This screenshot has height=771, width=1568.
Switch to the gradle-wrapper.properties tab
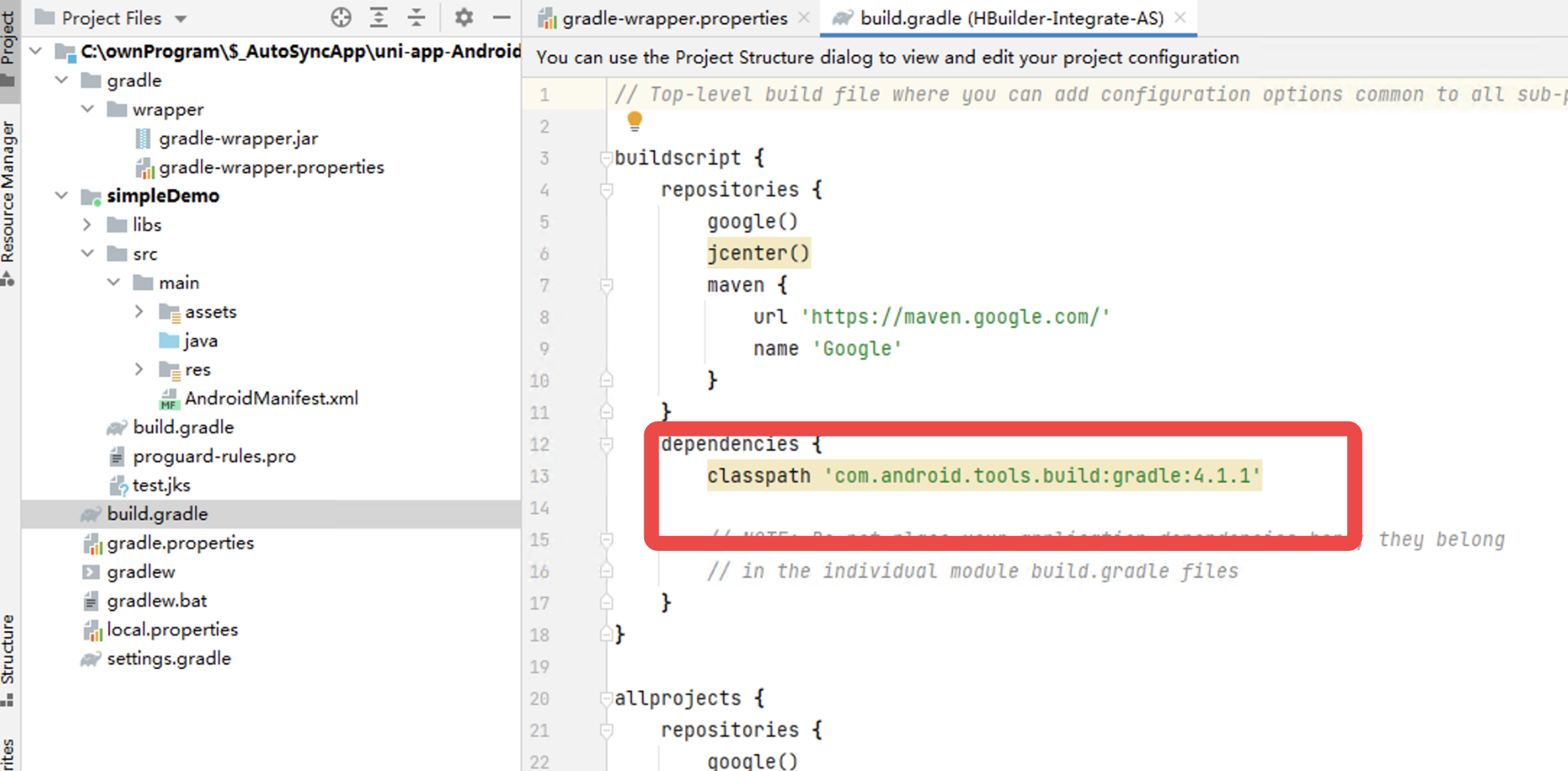coord(665,18)
